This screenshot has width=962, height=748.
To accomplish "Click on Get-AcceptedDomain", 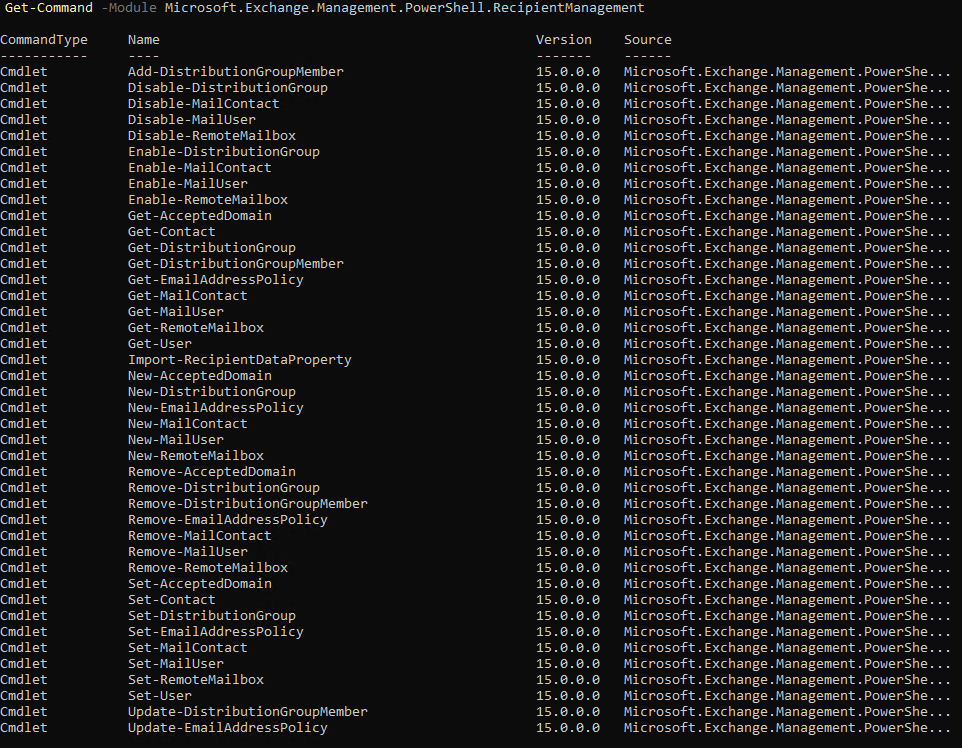I will click(x=199, y=215).
